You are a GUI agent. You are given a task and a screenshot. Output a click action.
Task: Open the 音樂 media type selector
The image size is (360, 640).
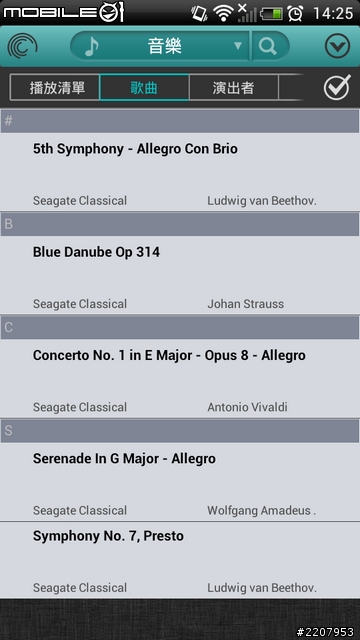pyautogui.click(x=160, y=46)
